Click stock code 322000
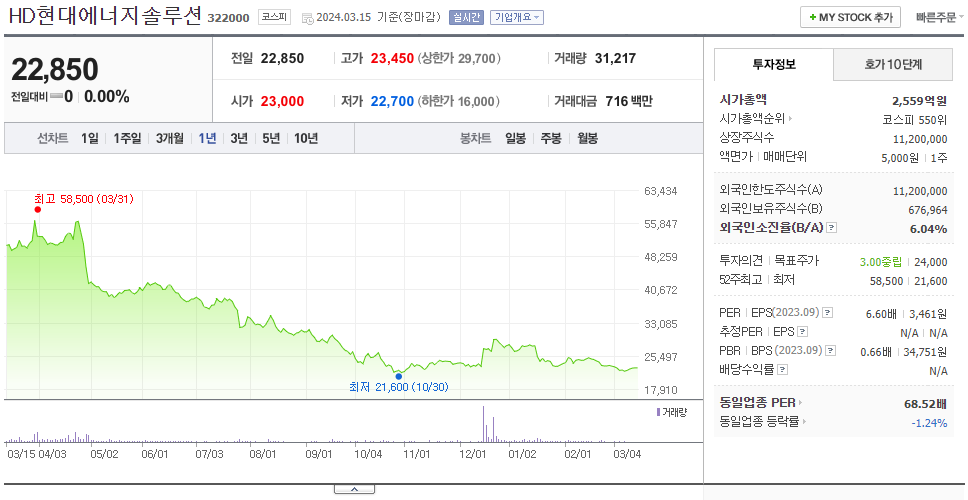 (x=228, y=18)
